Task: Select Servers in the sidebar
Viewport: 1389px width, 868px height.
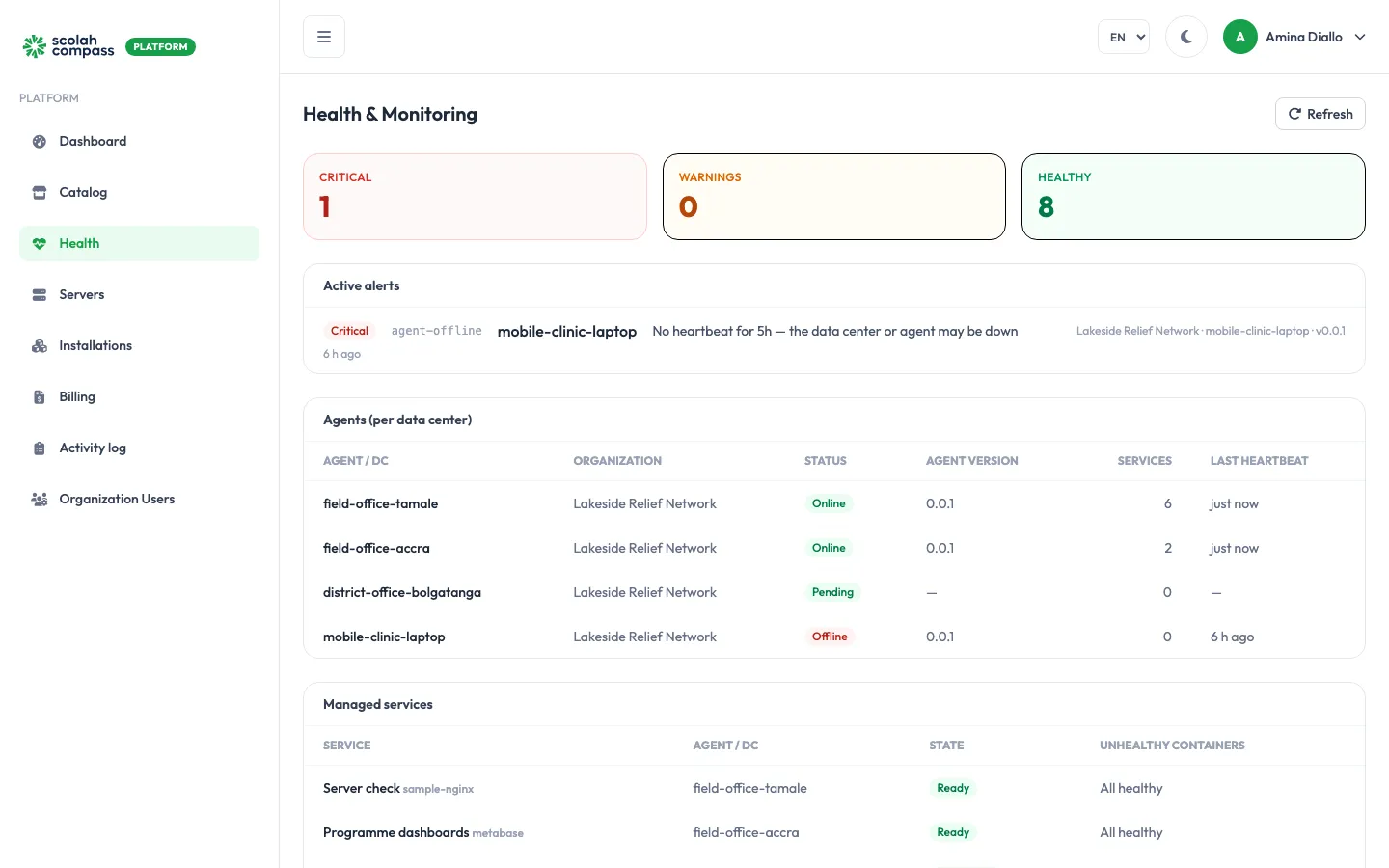Action: tap(139, 294)
